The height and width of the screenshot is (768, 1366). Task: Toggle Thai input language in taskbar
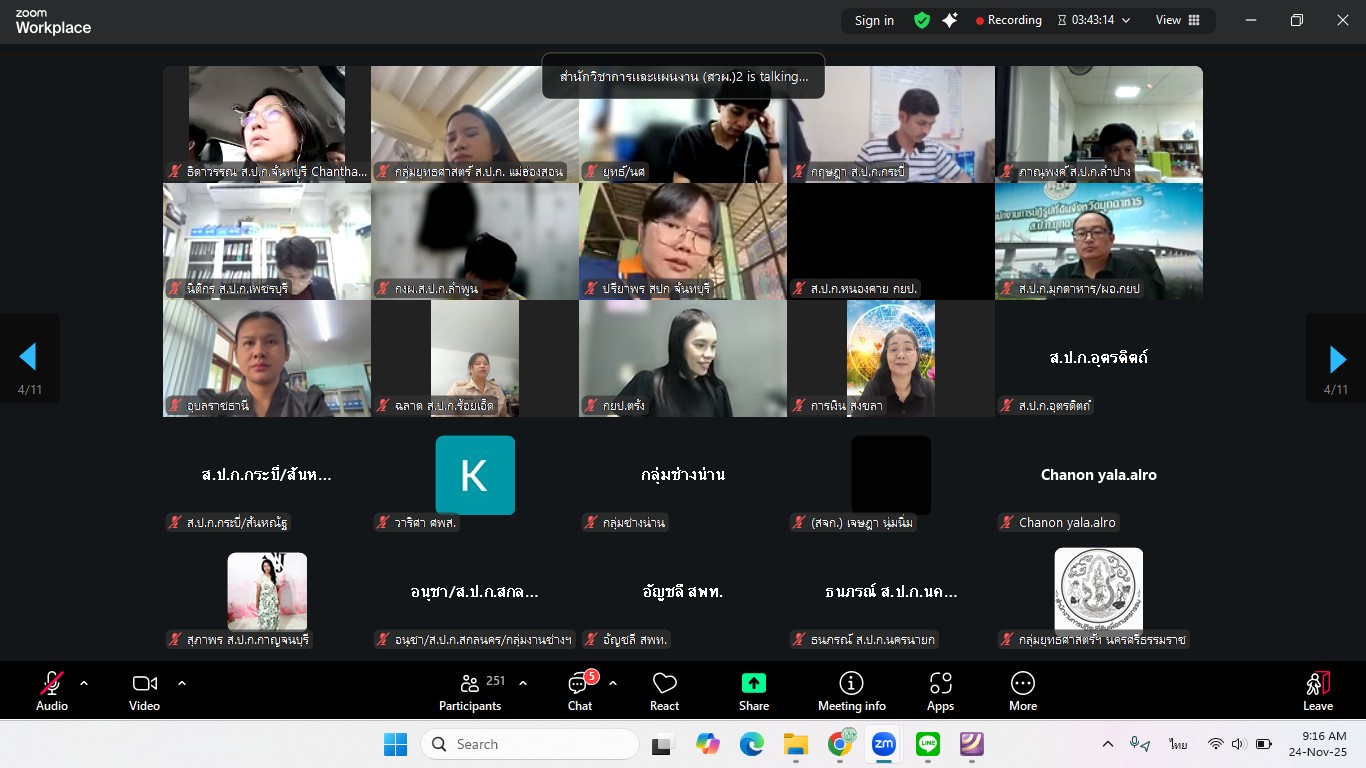coord(1178,744)
